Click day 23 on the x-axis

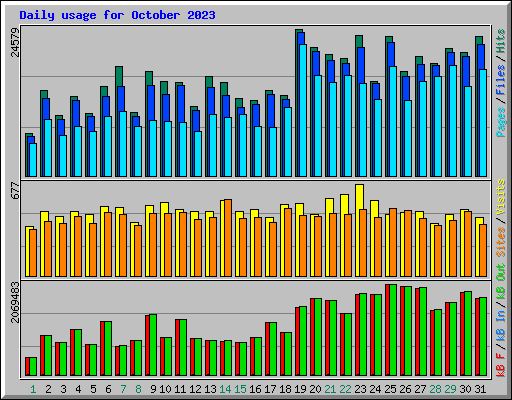[360, 389]
